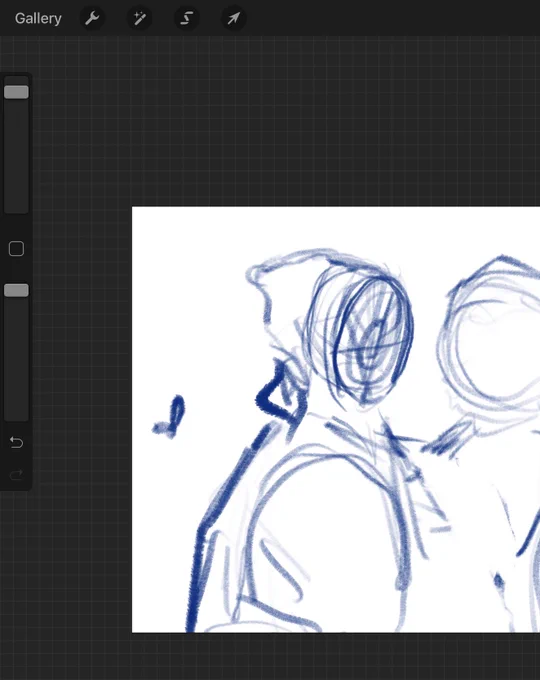Image resolution: width=540 pixels, height=680 pixels.
Task: Click the brush size slider handle
Action: pyautogui.click(x=16, y=92)
